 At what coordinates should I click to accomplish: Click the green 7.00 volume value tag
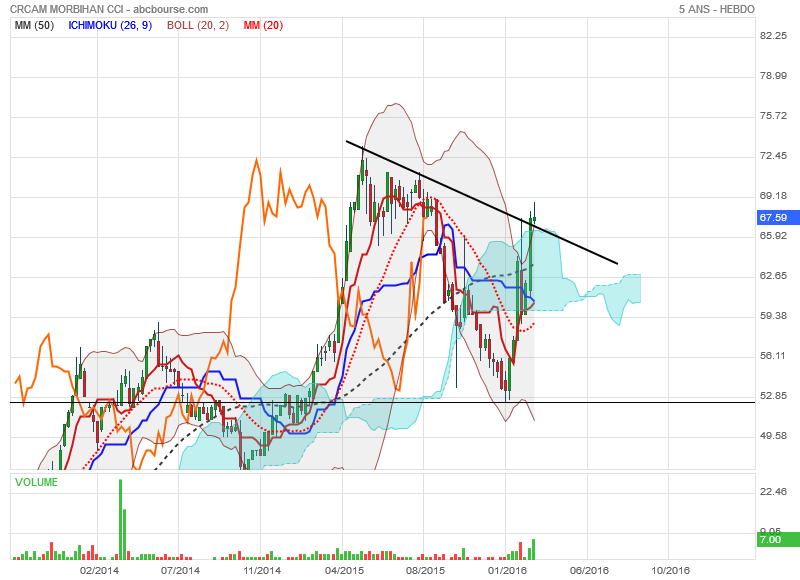pyautogui.click(x=778, y=540)
